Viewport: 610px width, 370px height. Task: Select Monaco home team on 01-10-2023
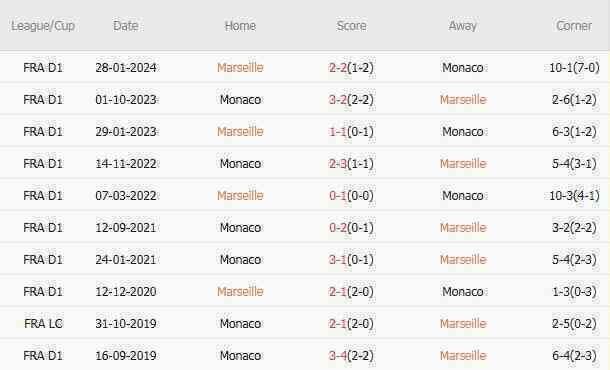[240, 100]
